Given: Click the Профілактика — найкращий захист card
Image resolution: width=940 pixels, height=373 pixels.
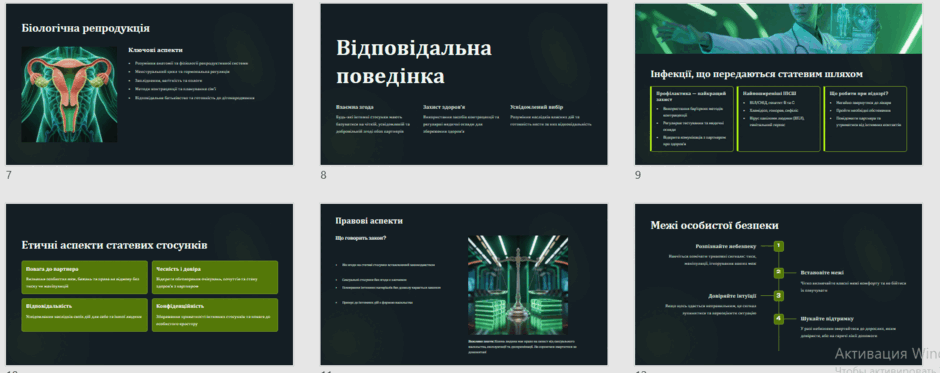Looking at the screenshot, I should (692, 119).
